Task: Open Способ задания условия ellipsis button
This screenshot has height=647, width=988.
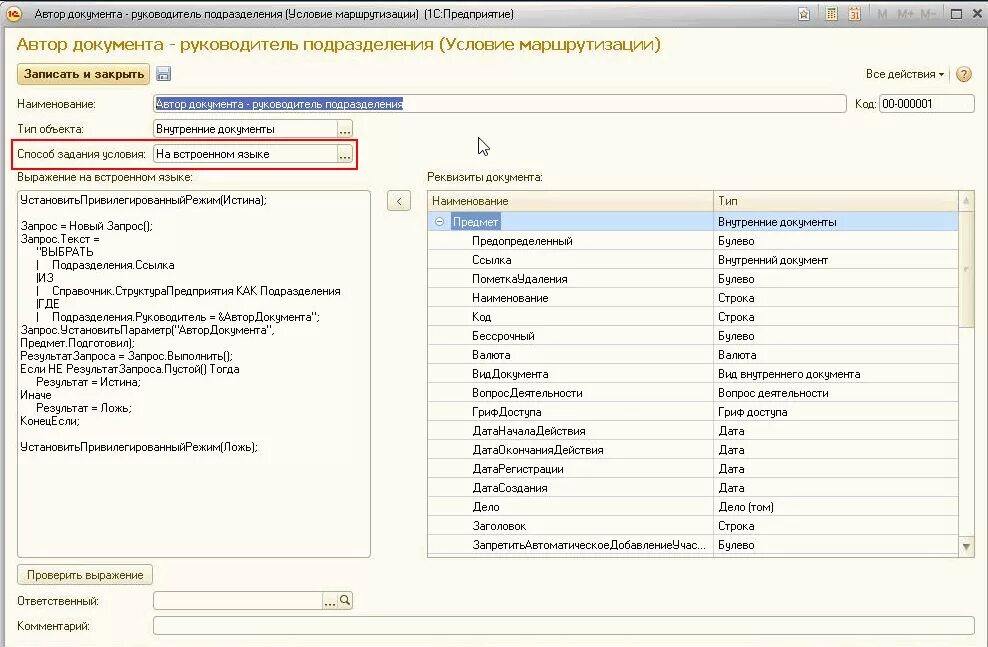Action: coord(346,155)
